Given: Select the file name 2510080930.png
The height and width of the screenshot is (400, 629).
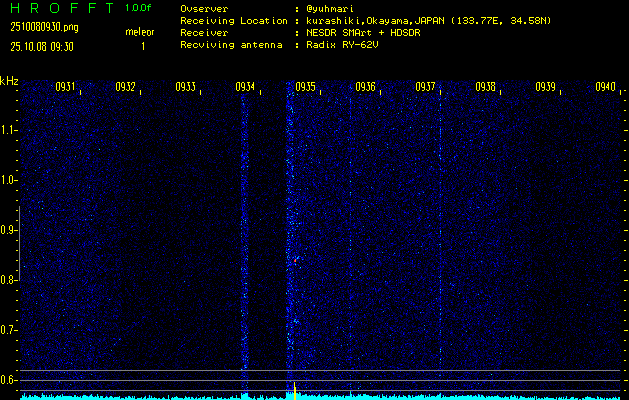Looking at the screenshot, I should point(45,27).
